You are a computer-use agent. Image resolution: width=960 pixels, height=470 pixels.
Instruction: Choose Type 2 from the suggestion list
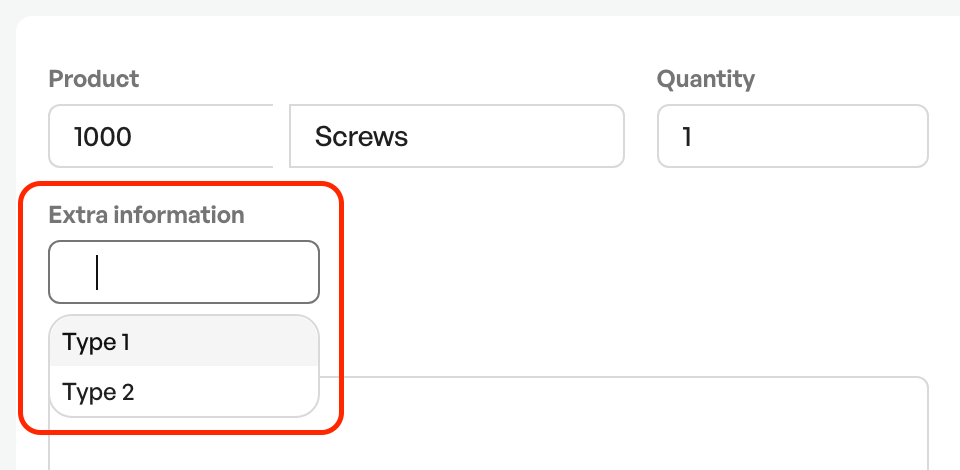[x=184, y=392]
